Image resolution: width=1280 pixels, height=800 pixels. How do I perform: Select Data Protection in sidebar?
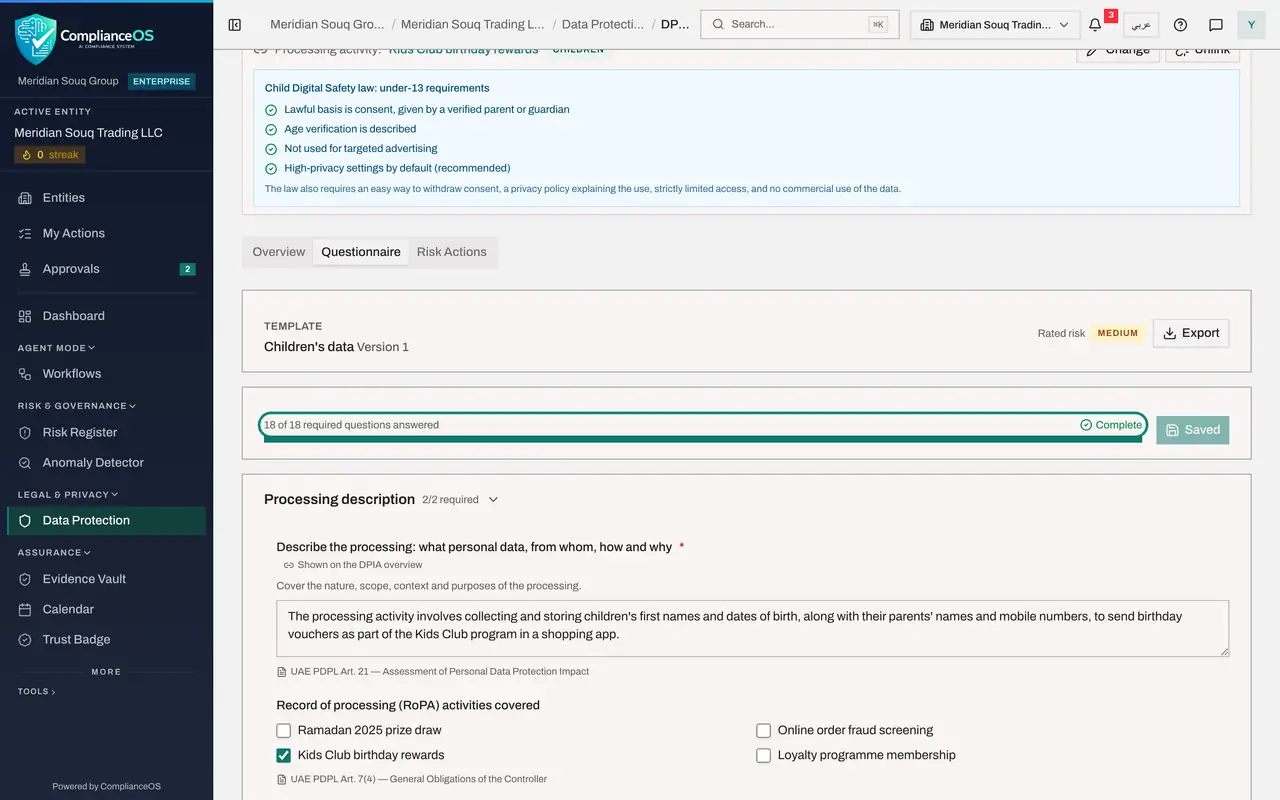pos(106,520)
